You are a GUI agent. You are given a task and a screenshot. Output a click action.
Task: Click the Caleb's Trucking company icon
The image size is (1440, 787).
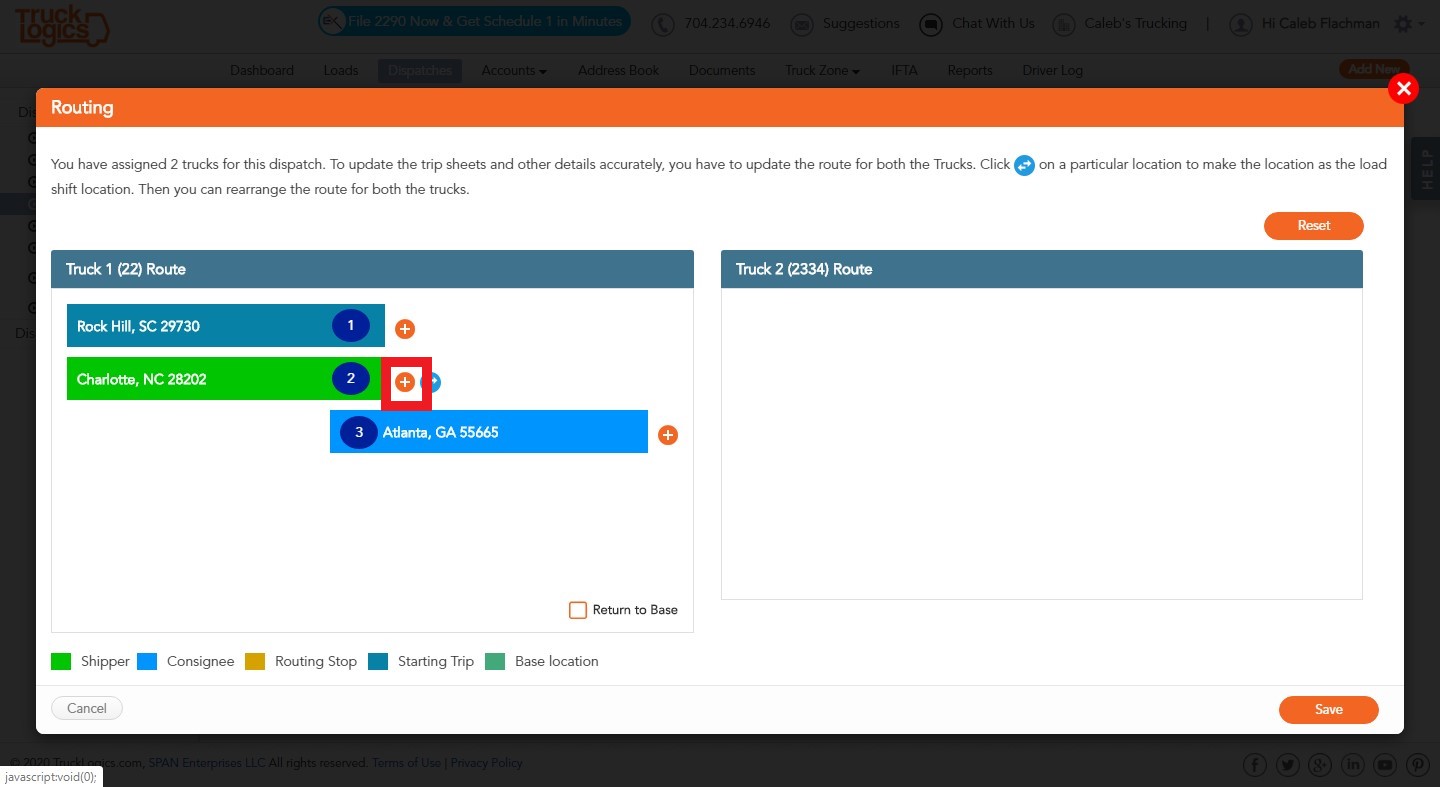pos(1065,24)
